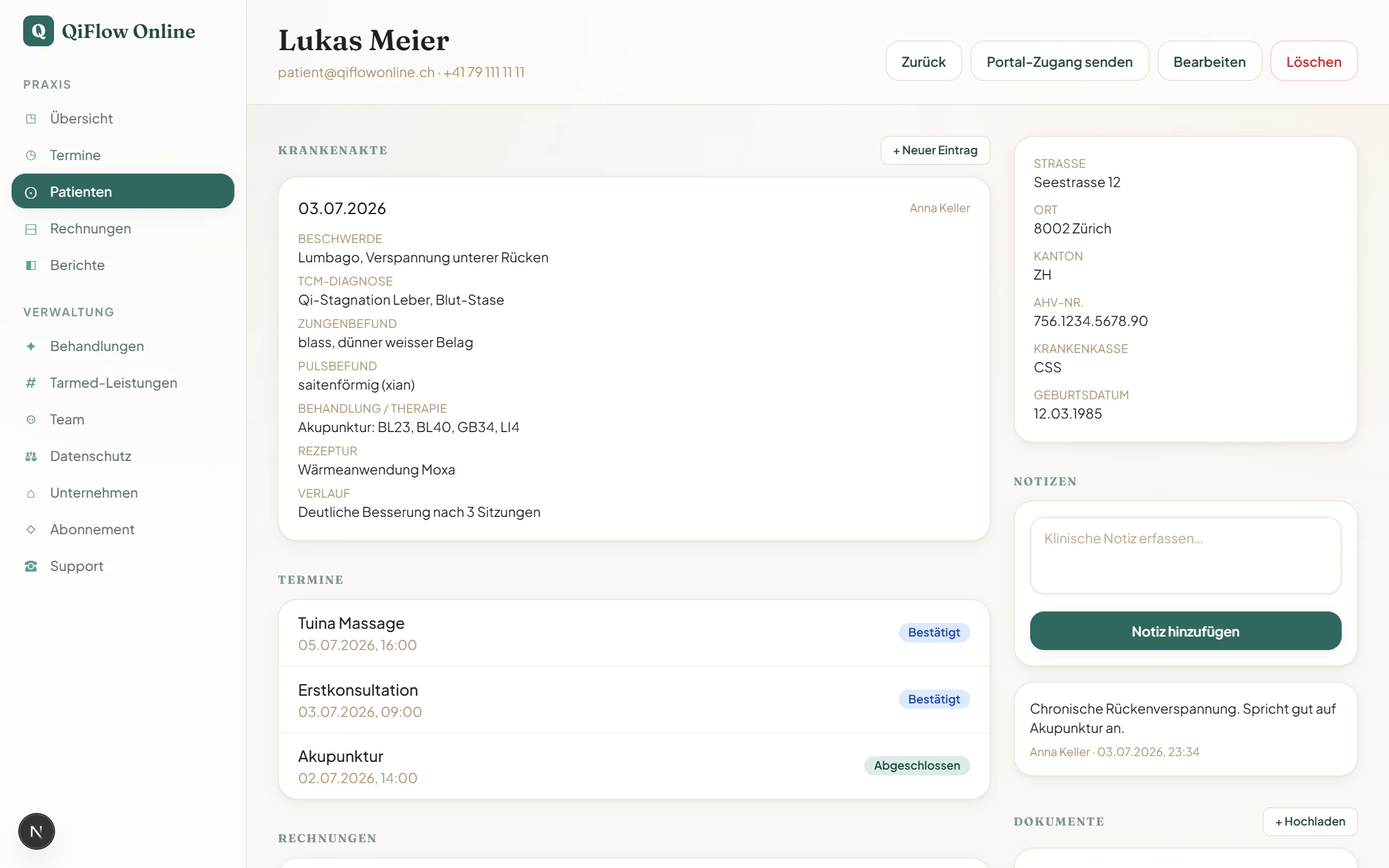Click the Rechnungen sidebar icon
1389x868 pixels.
click(x=31, y=228)
